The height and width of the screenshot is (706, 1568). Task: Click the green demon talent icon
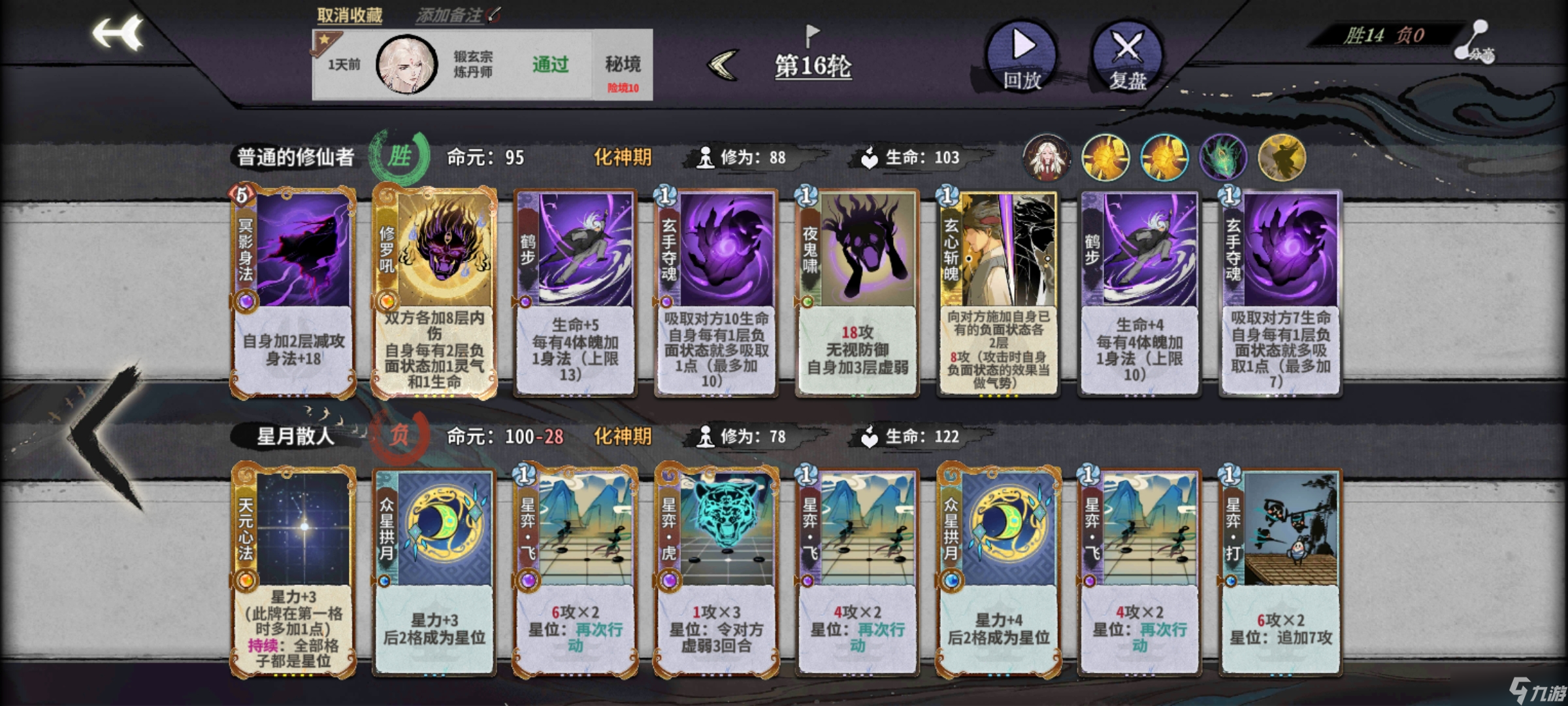pyautogui.click(x=1223, y=158)
